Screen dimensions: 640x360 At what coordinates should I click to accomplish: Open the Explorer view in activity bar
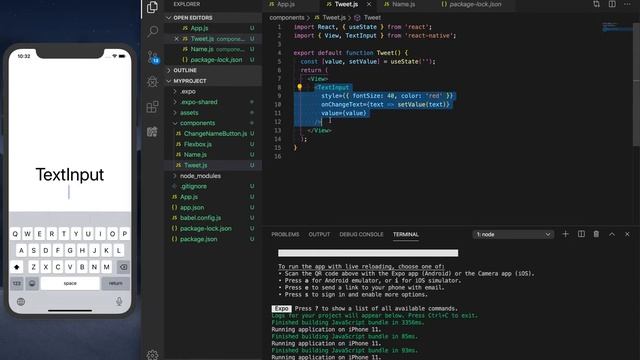(x=152, y=7)
